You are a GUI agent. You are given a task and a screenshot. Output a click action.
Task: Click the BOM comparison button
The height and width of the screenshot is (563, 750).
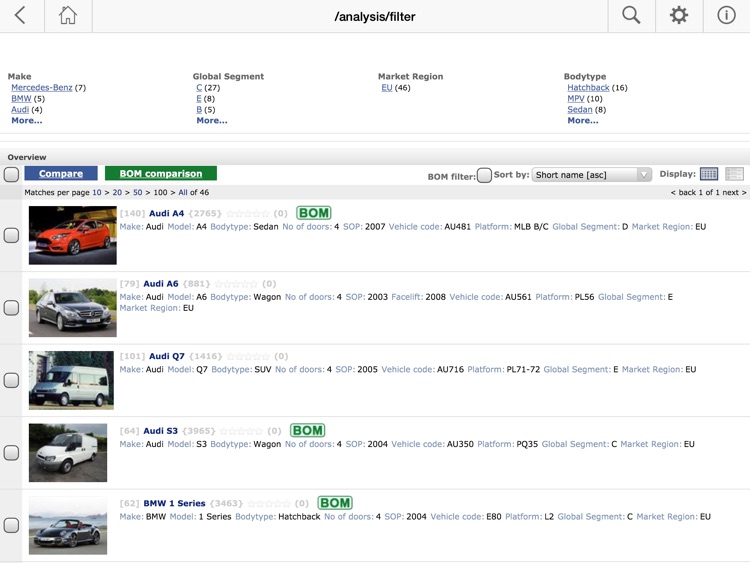[x=161, y=173]
